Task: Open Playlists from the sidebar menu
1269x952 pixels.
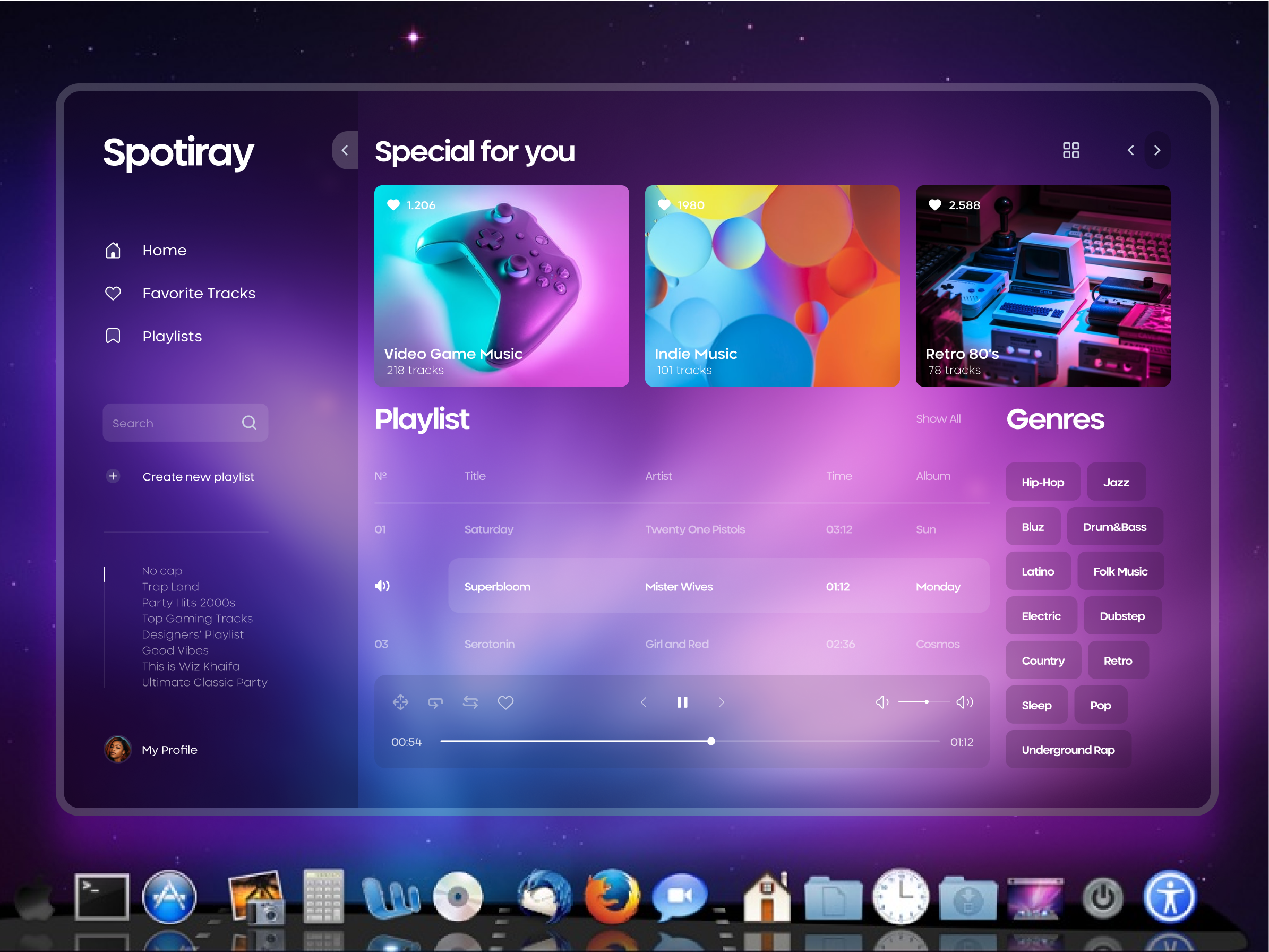Action: (x=172, y=336)
